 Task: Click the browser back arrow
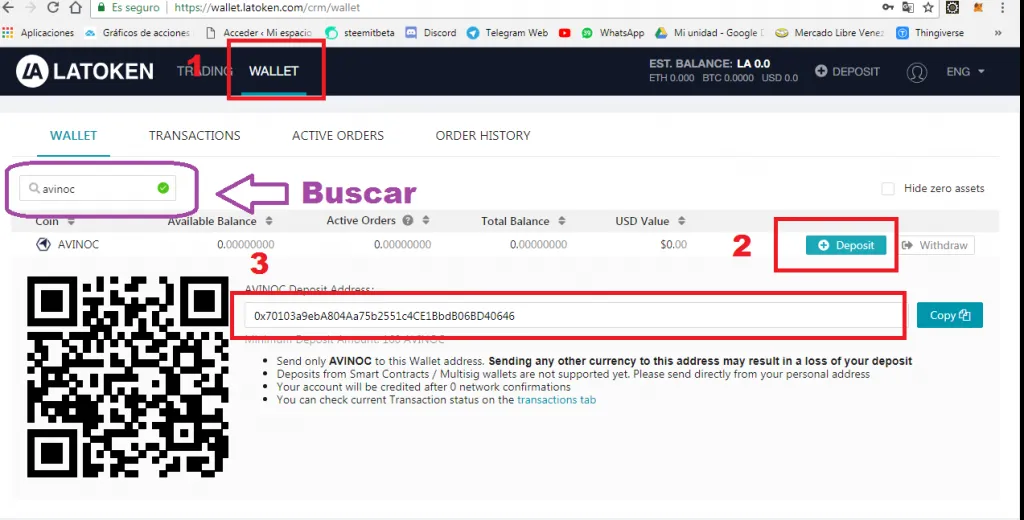[x=8, y=8]
